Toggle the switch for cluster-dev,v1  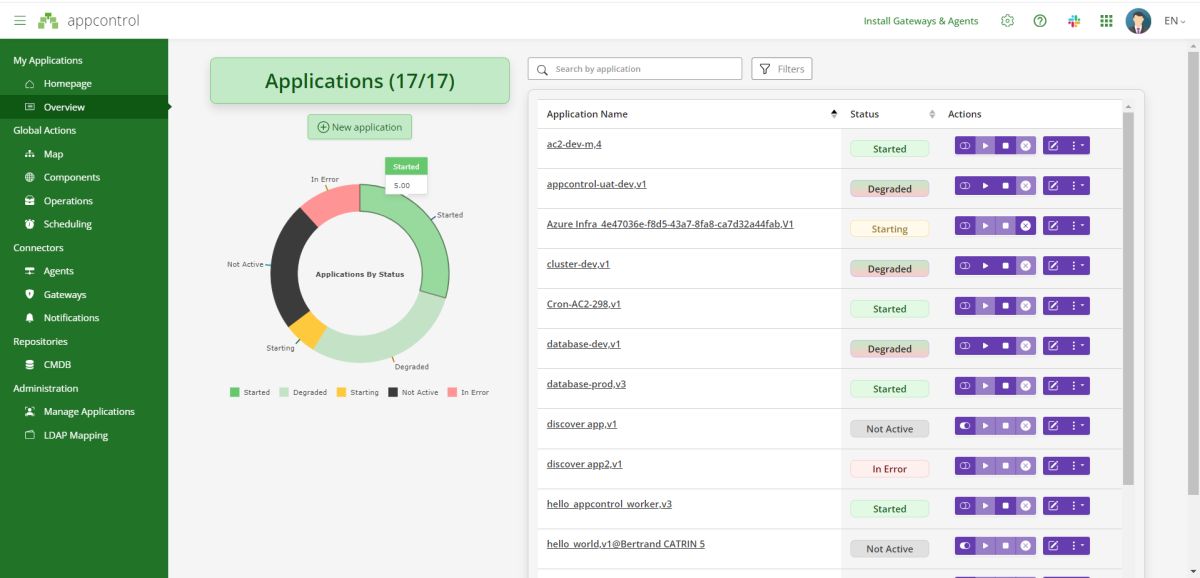click(x=965, y=266)
